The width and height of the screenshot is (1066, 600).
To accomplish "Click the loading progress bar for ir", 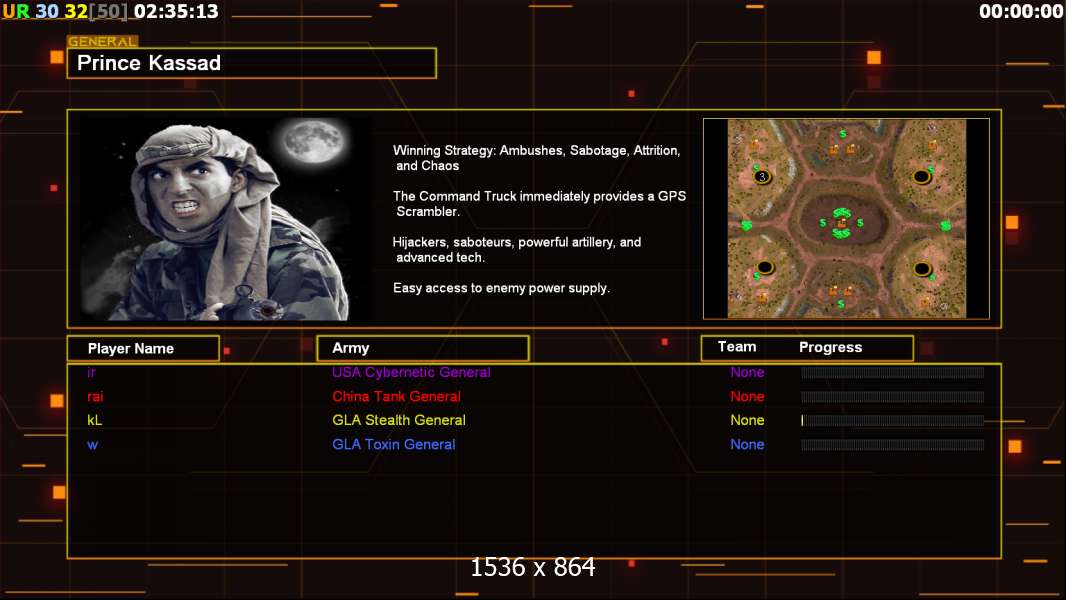I will (893, 372).
